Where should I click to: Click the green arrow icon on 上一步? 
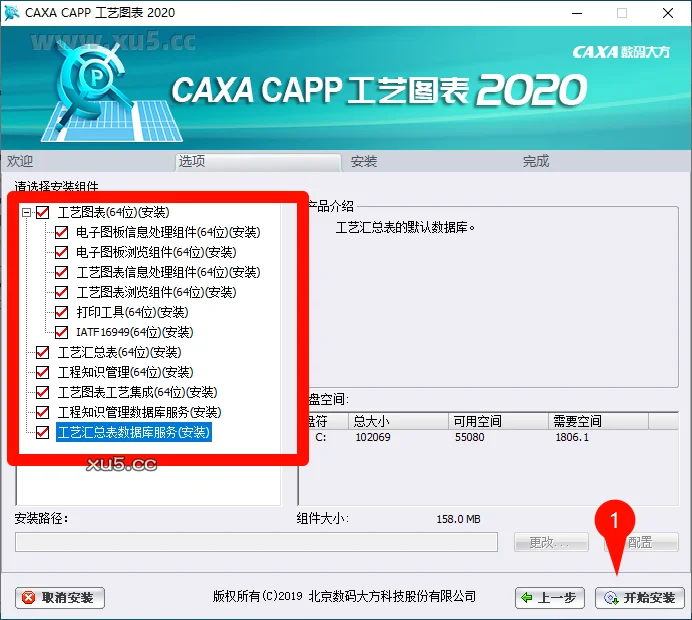click(527, 598)
